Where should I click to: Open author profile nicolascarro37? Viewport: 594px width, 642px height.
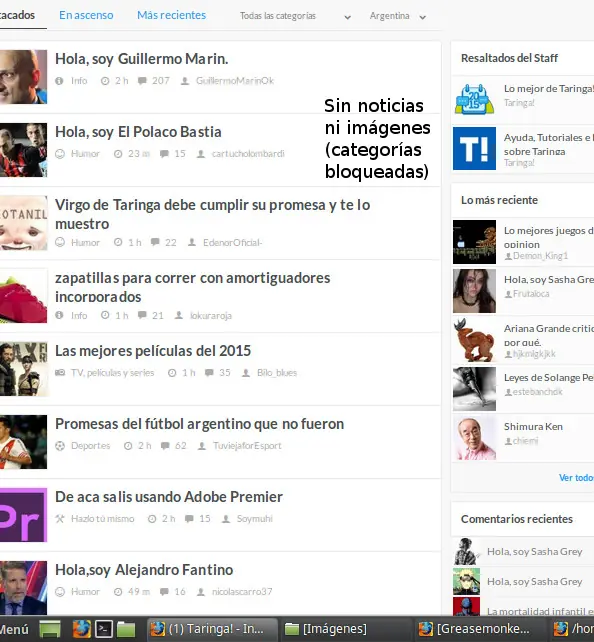click(242, 592)
